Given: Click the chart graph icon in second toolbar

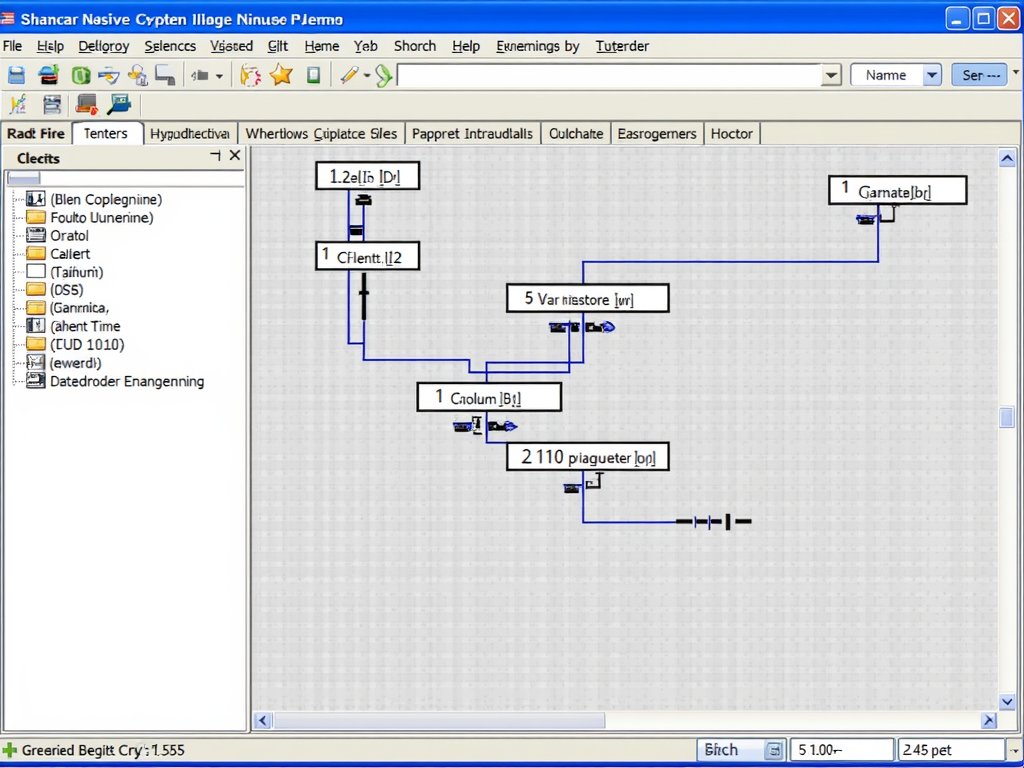Looking at the screenshot, I should [x=18, y=104].
